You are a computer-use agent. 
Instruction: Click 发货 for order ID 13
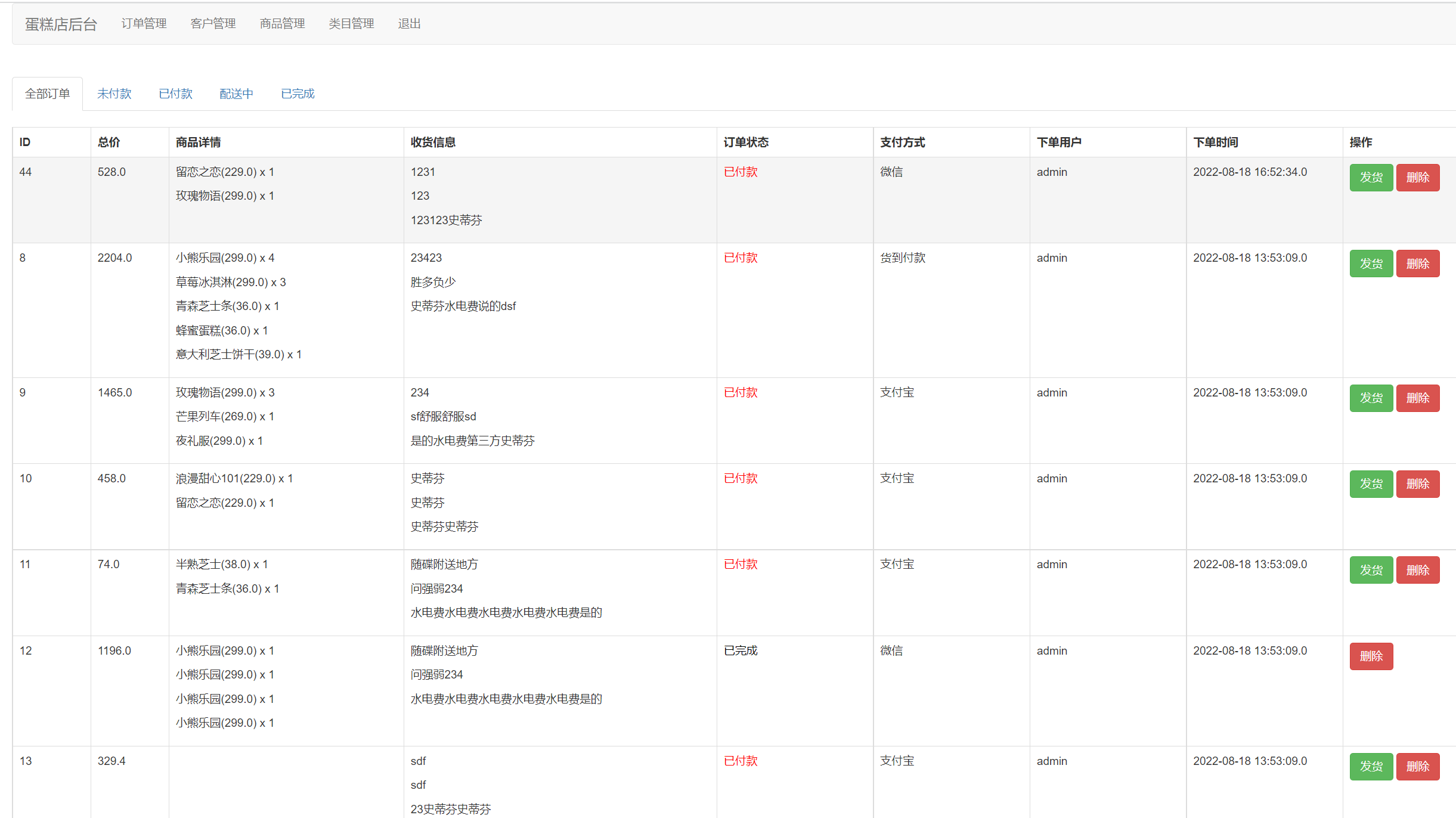coord(1371,766)
